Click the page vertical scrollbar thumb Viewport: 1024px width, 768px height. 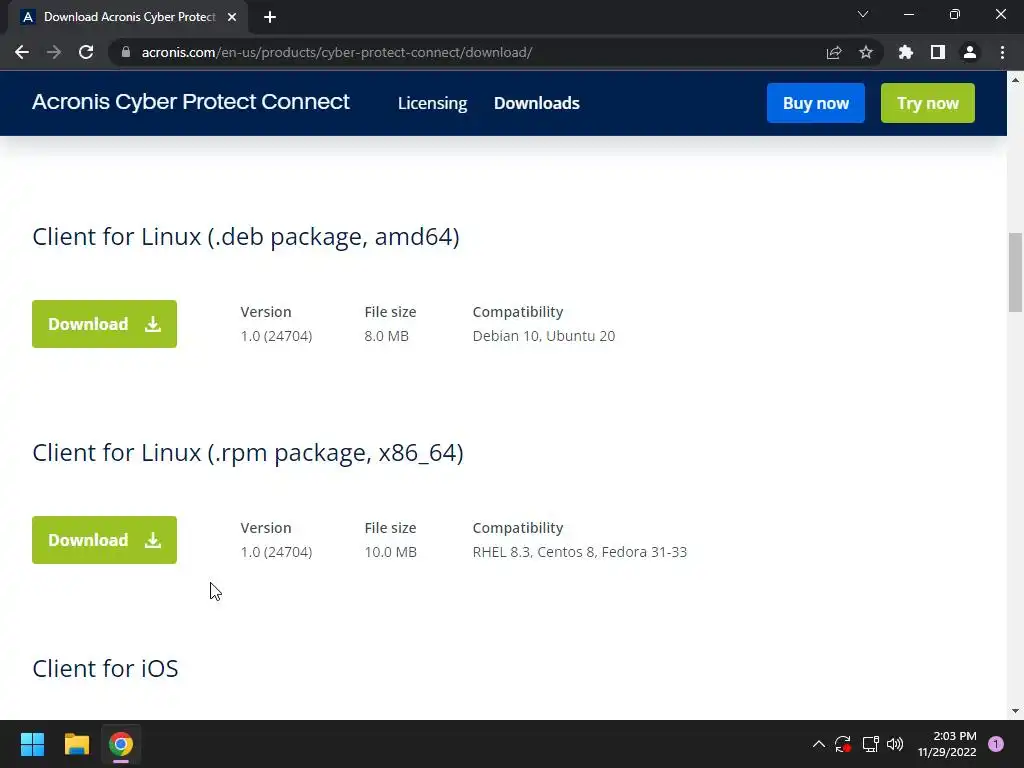pos(1015,272)
